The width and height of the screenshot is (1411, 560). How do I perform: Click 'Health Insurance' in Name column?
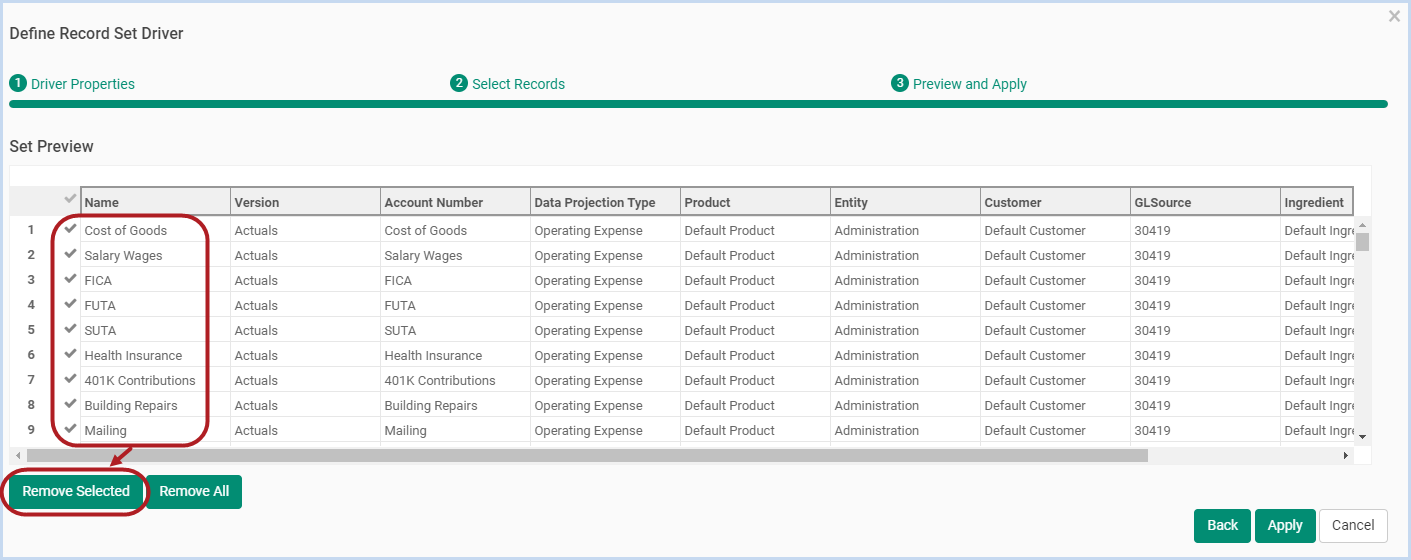pos(133,355)
